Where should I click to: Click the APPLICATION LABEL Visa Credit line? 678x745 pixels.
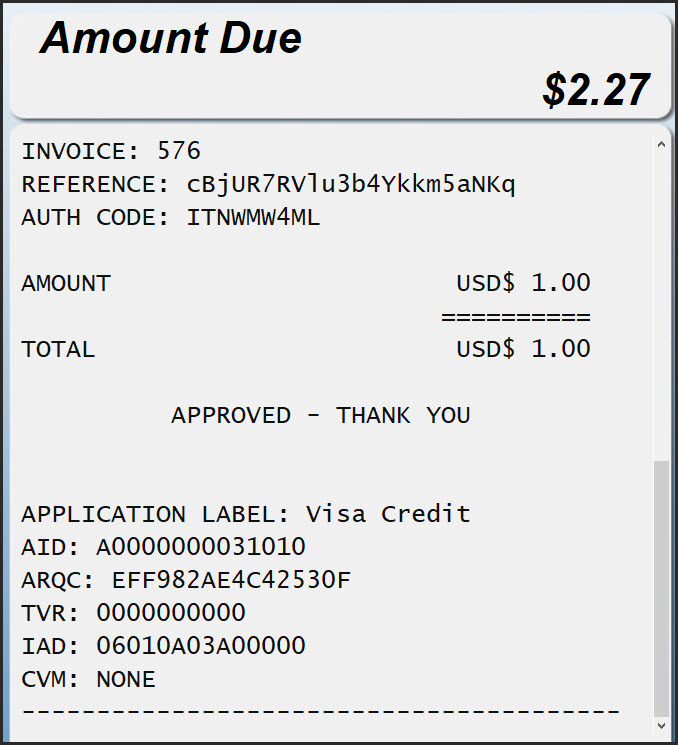(x=246, y=514)
